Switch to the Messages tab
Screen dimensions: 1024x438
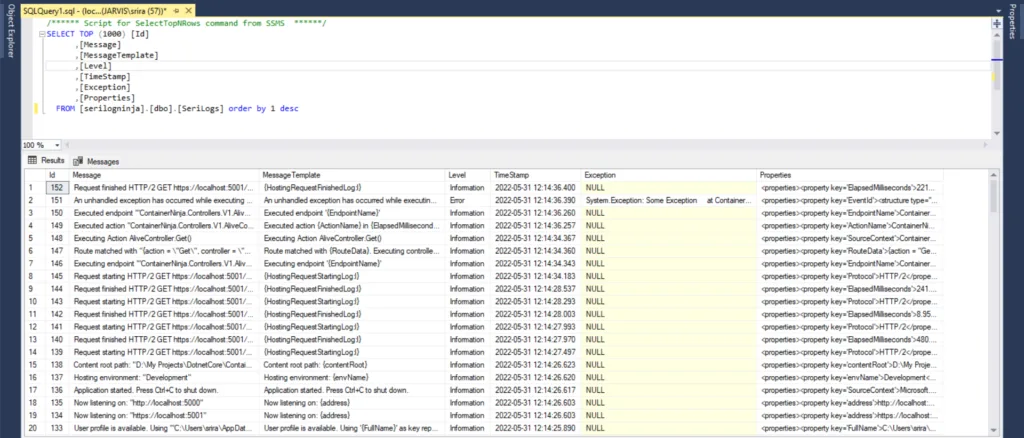click(96, 161)
